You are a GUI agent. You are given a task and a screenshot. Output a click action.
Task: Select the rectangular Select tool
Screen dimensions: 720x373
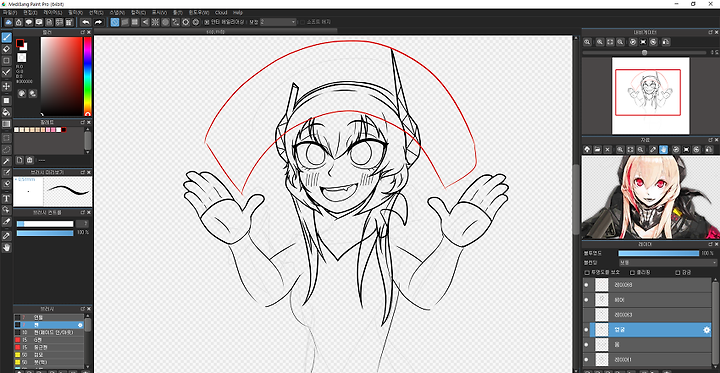pyautogui.click(x=6, y=138)
